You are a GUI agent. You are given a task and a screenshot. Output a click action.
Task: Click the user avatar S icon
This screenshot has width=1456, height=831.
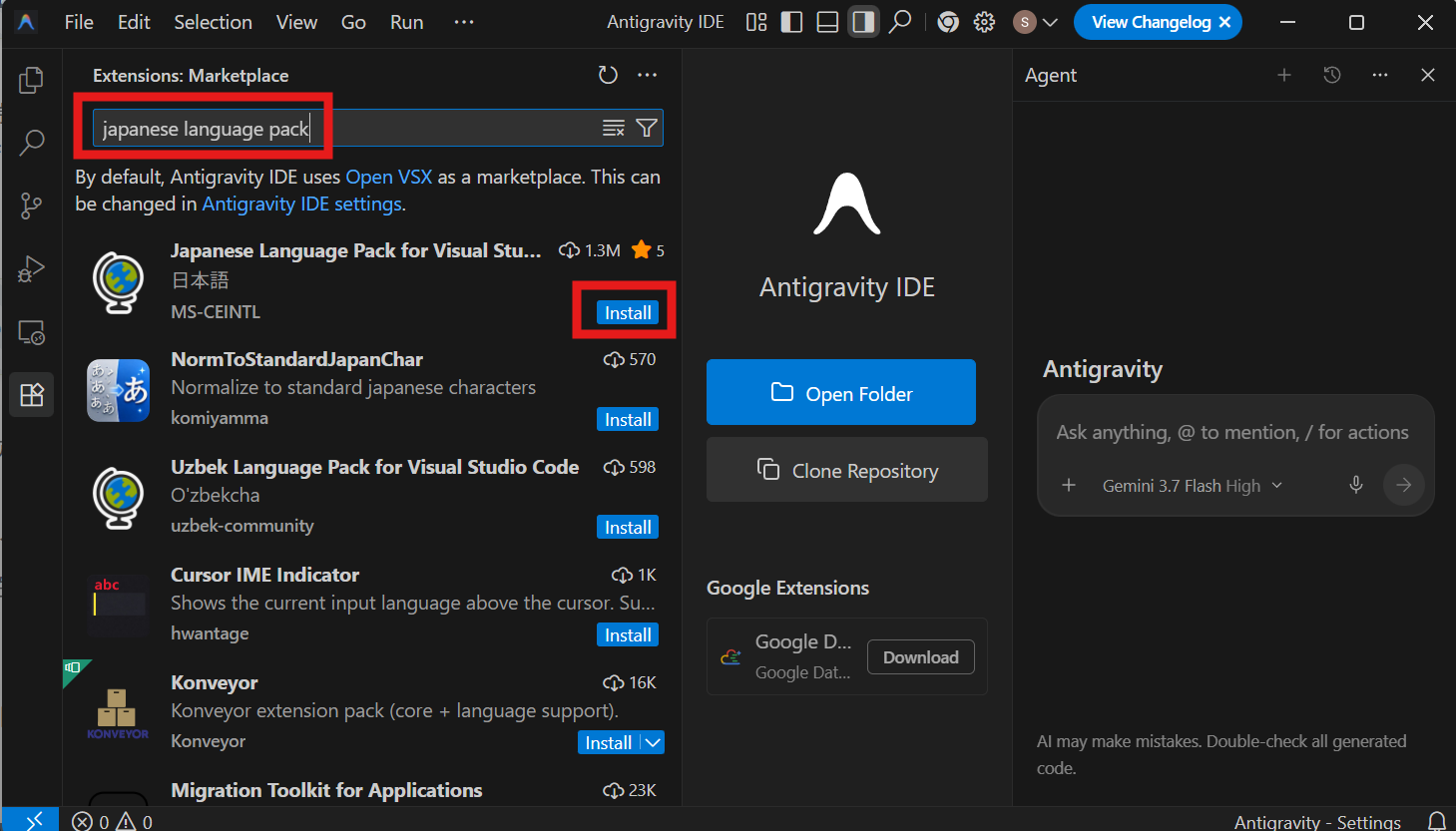click(1024, 22)
